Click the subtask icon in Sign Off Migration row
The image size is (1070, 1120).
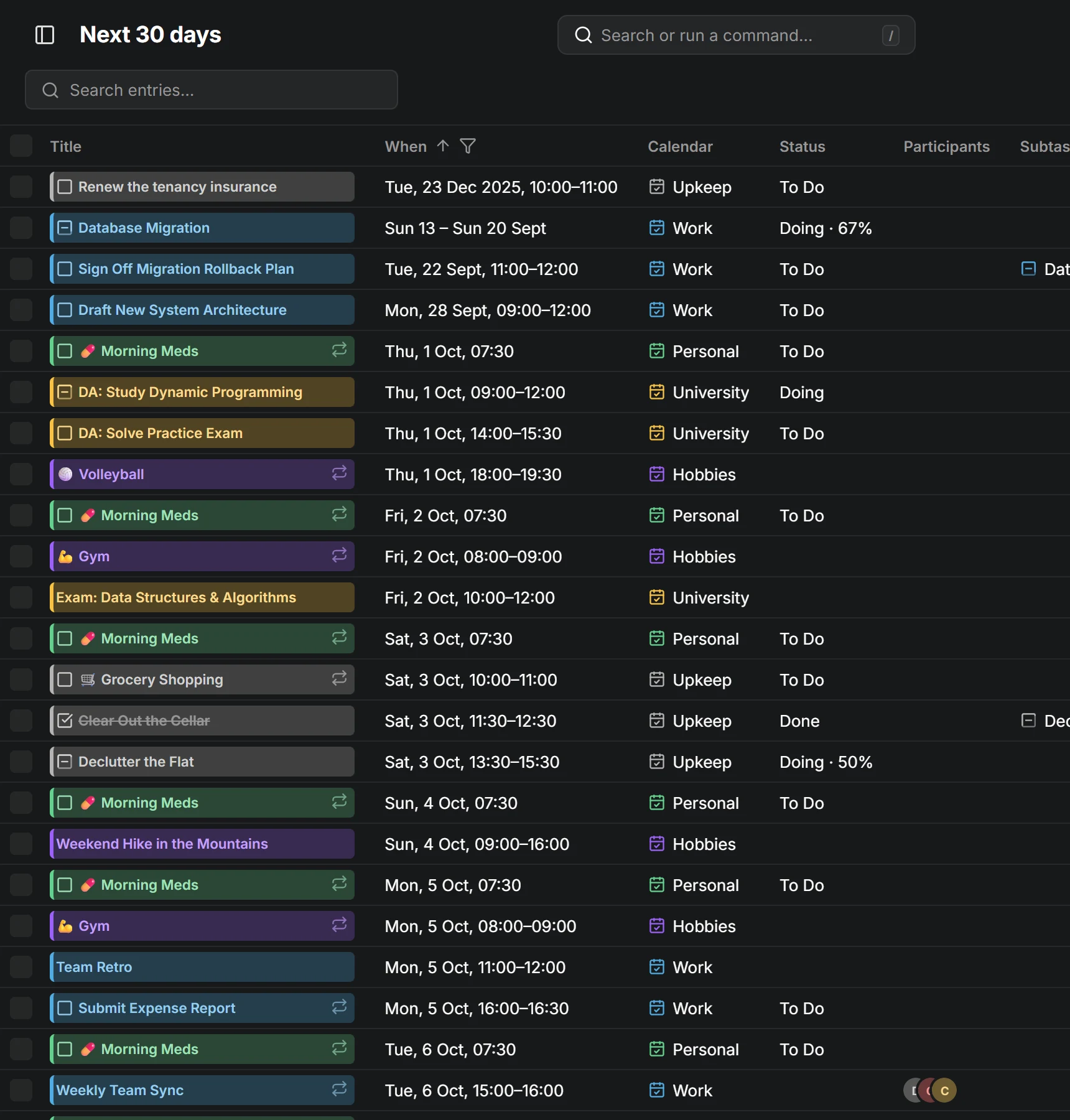[x=1029, y=269]
